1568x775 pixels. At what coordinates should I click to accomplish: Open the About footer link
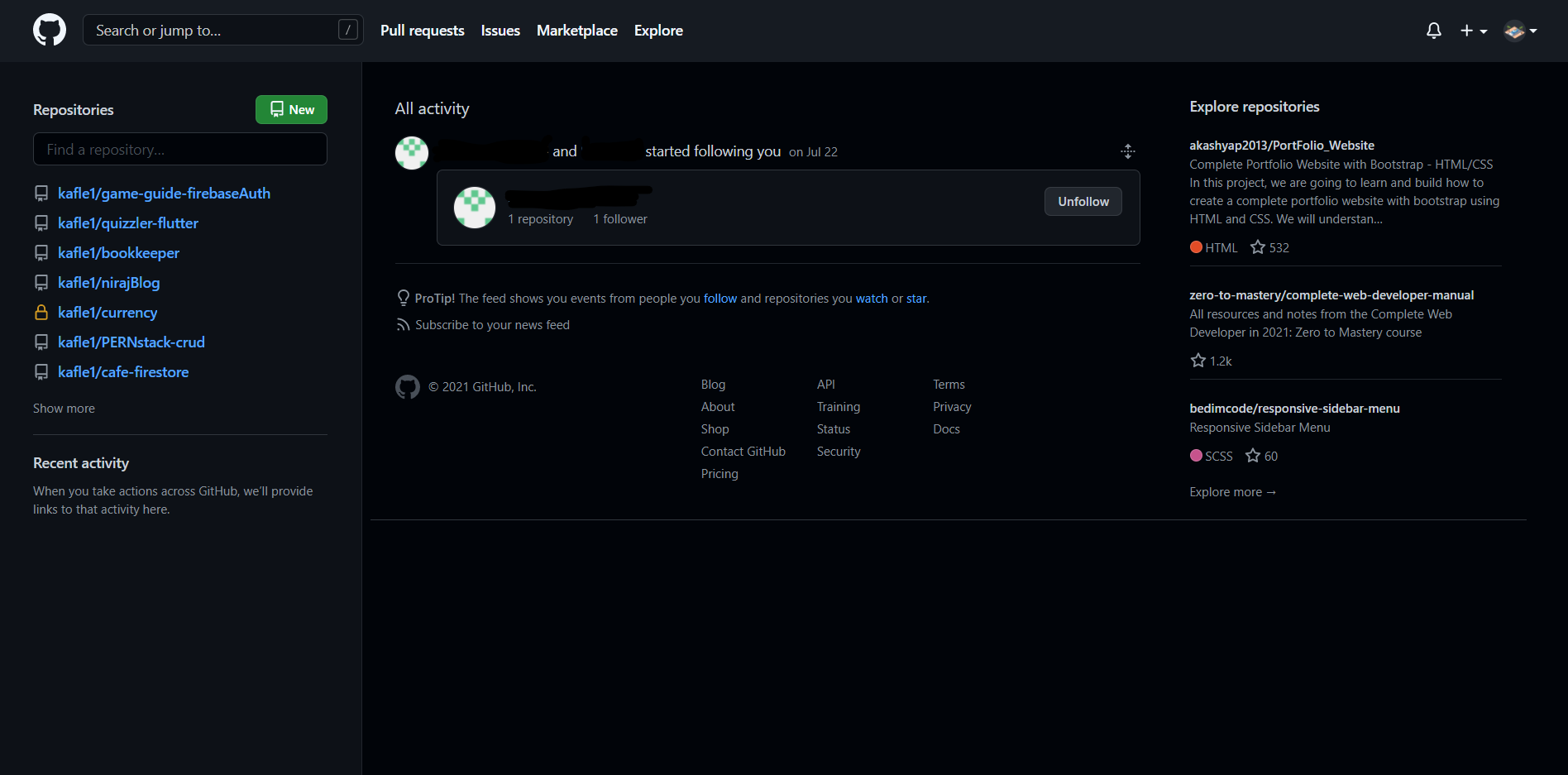(718, 407)
